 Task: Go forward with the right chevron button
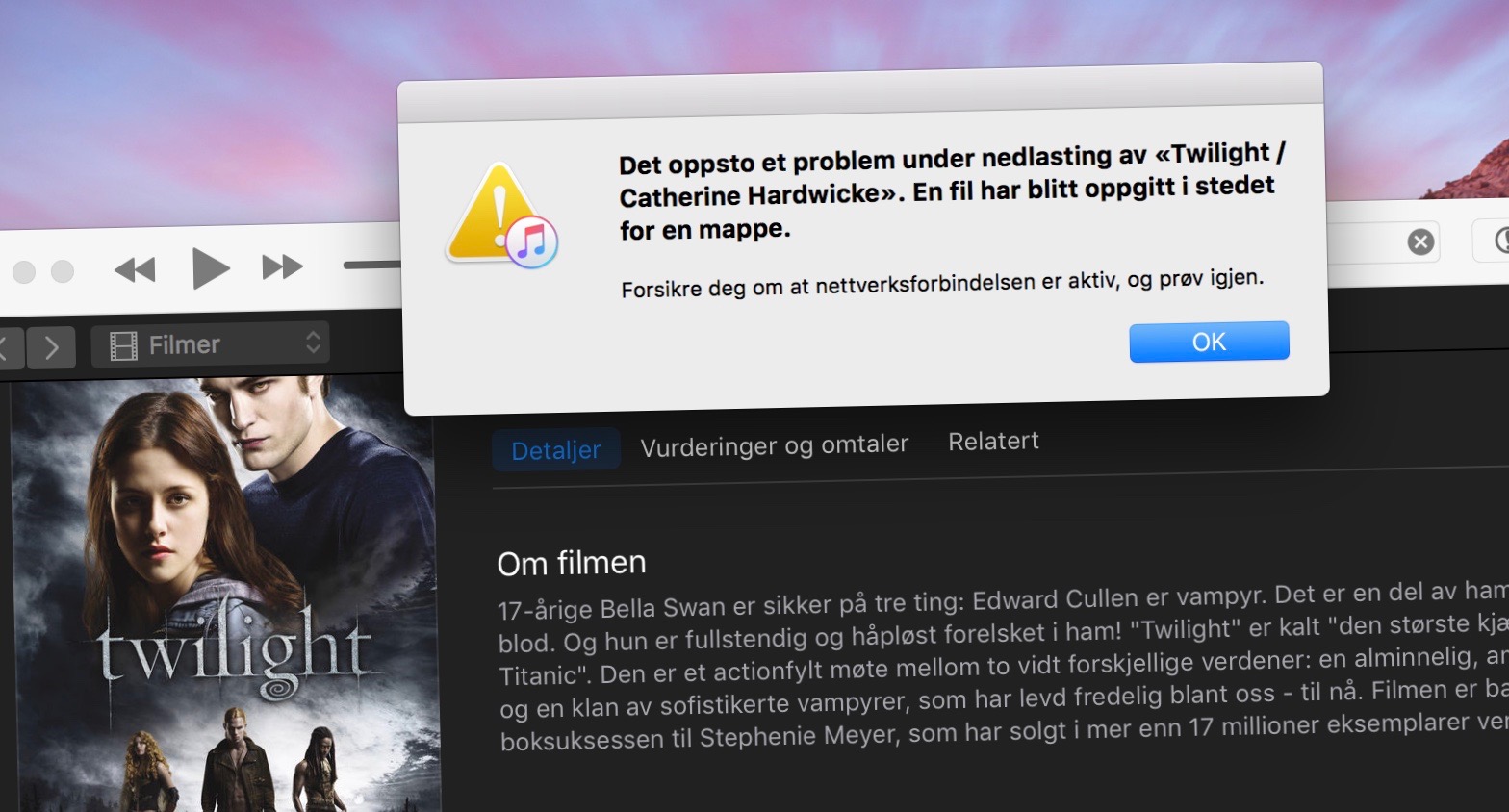[52, 347]
